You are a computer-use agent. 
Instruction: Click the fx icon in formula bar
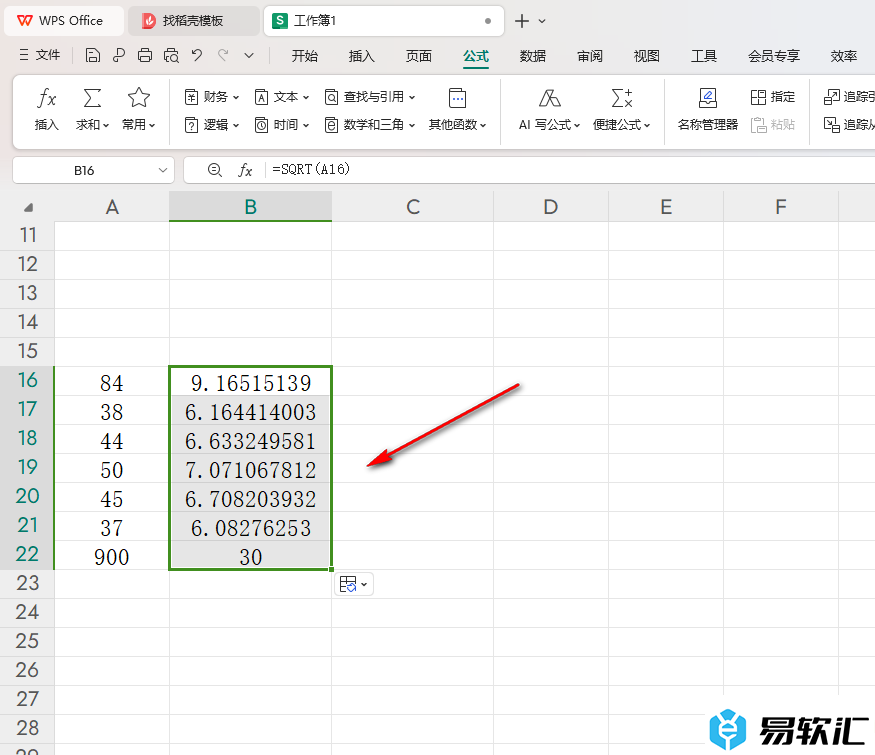pos(245,170)
